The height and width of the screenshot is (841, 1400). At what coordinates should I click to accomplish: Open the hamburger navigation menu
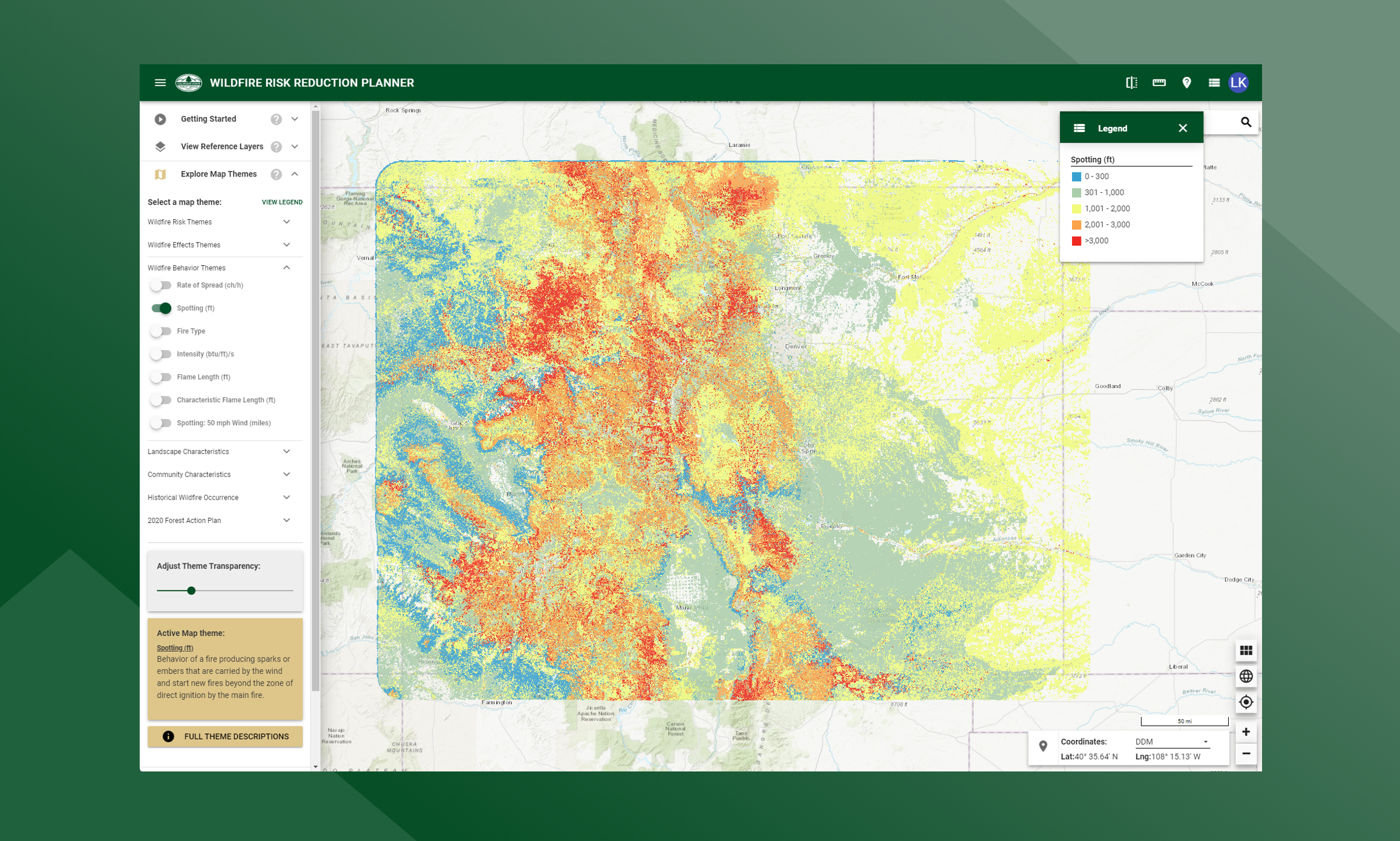click(x=160, y=83)
